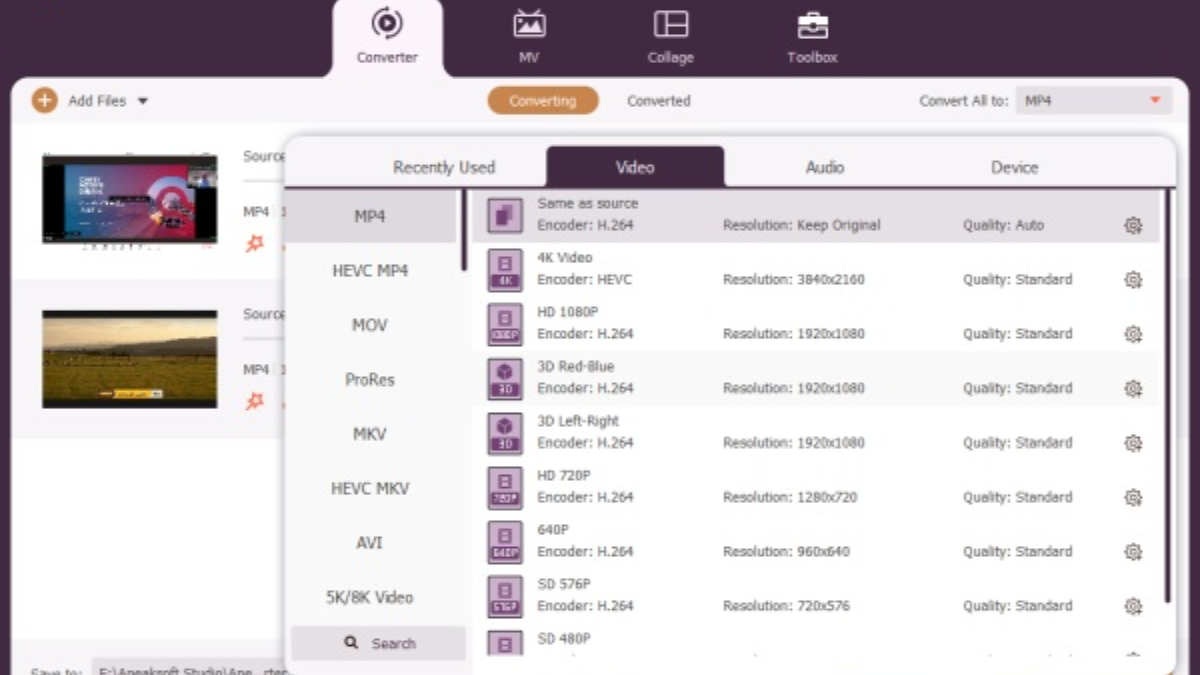This screenshot has height=675, width=1200.
Task: Open the Converter tab
Action: 387,37
